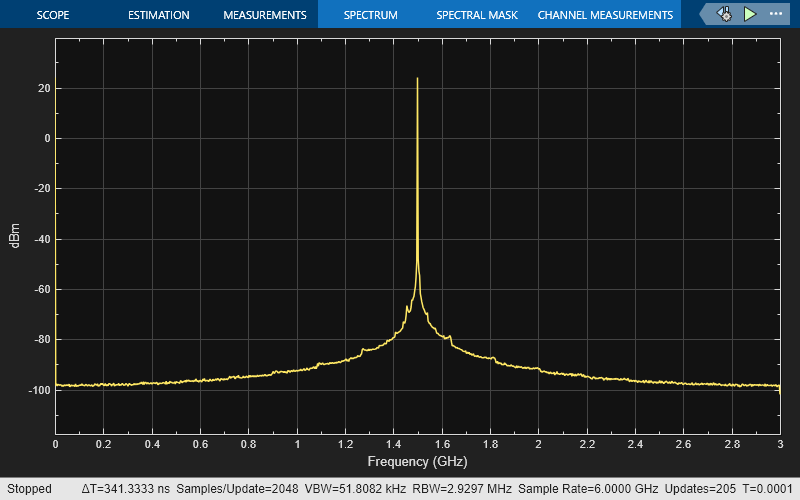Viewport: 800px width, 500px height.
Task: Go to the SPECTRAL MASK tab
Action: pos(475,15)
